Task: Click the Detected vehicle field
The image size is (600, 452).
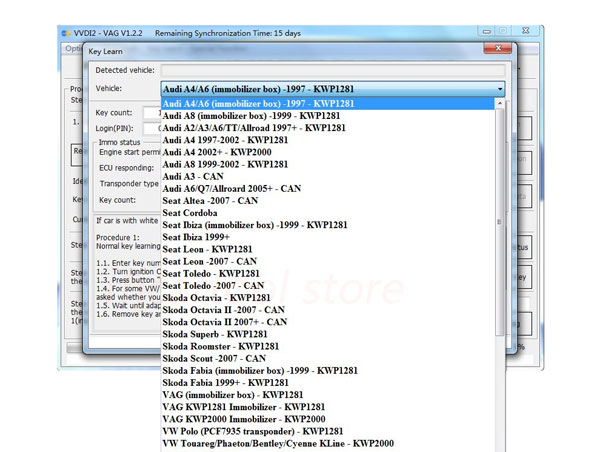Action: click(333, 70)
